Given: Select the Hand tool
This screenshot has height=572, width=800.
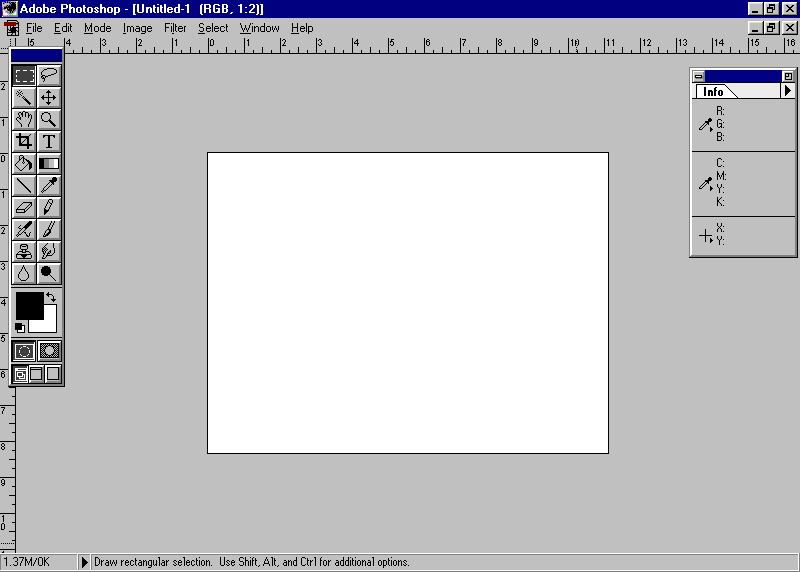Looking at the screenshot, I should (24, 119).
